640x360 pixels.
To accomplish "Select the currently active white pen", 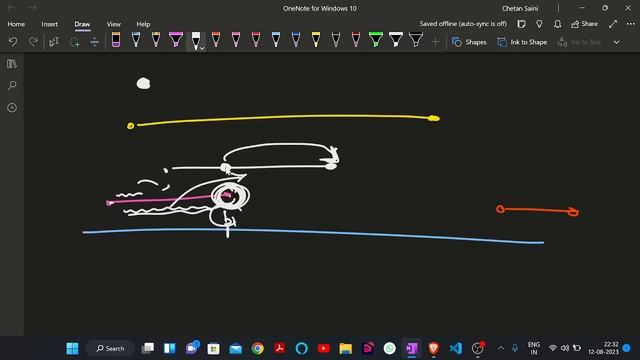I will (x=196, y=40).
